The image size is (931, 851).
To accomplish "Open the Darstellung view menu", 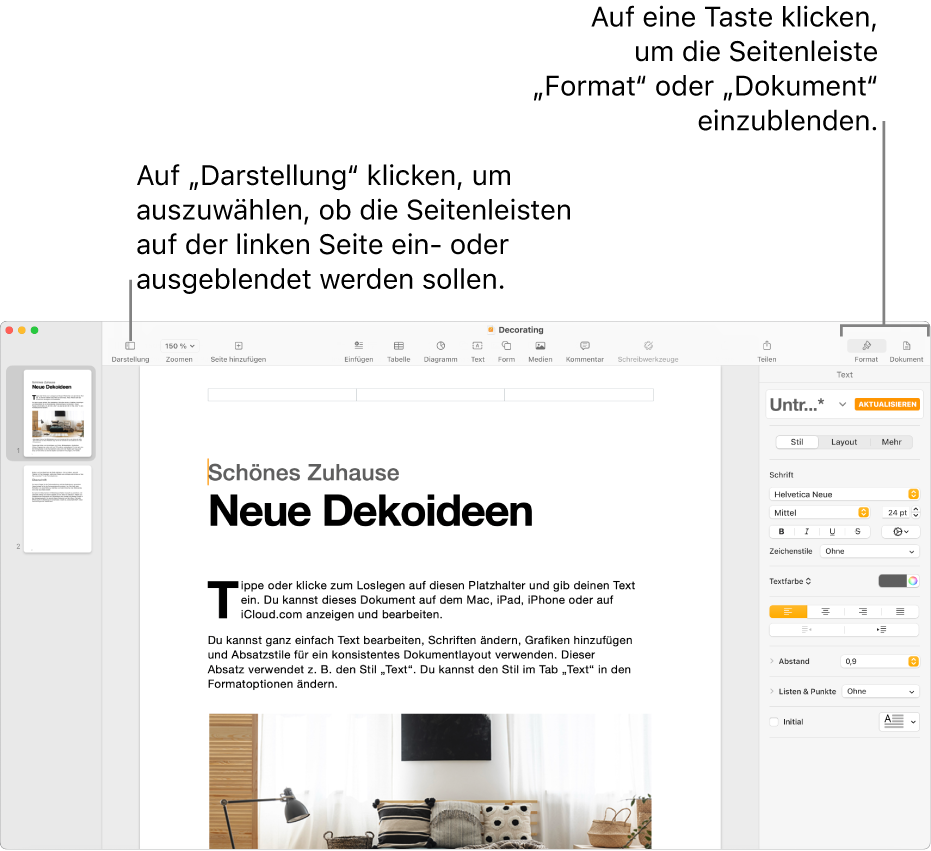I will pyautogui.click(x=130, y=346).
